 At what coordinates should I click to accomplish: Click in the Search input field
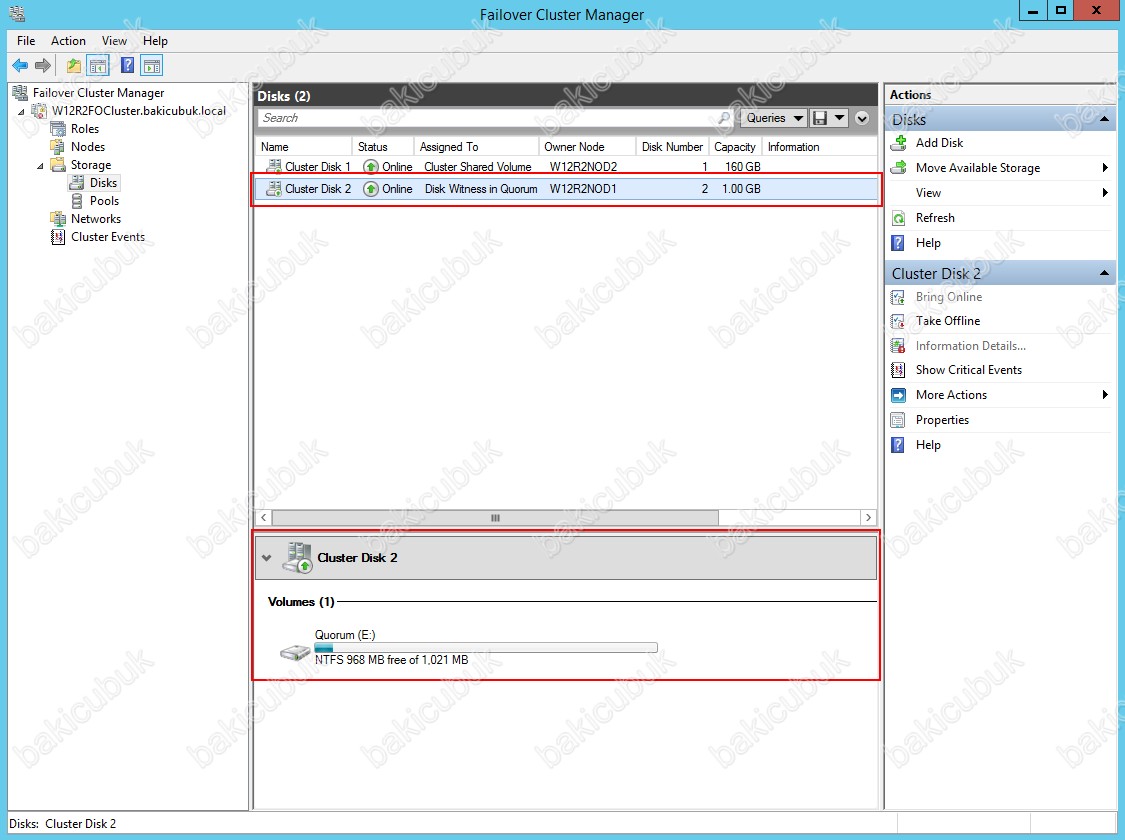click(486, 118)
